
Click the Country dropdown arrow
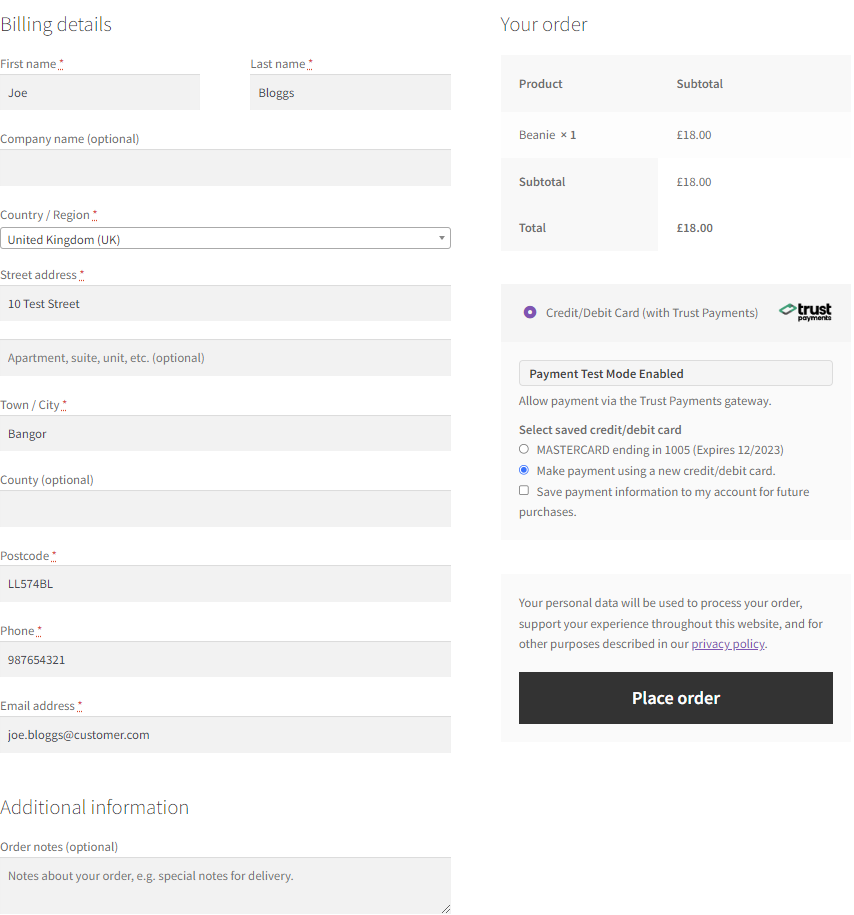point(441,239)
